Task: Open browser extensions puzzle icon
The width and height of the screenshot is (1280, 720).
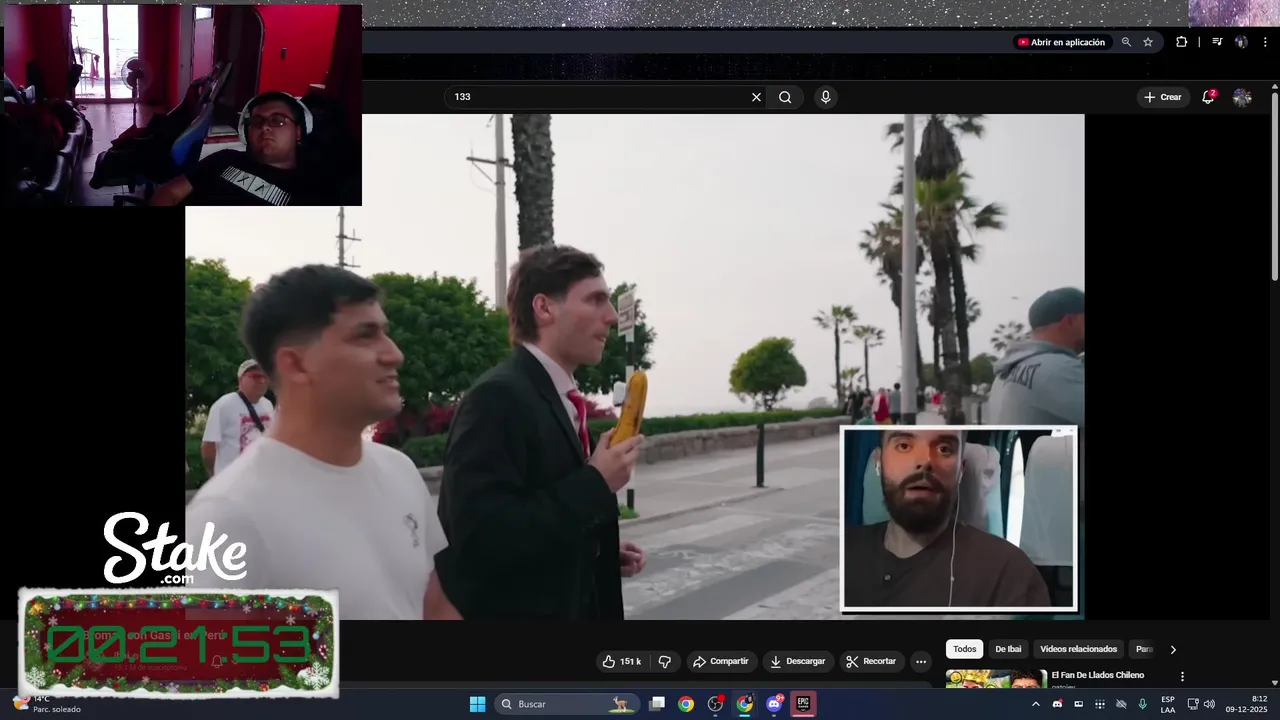Action: point(1182,42)
